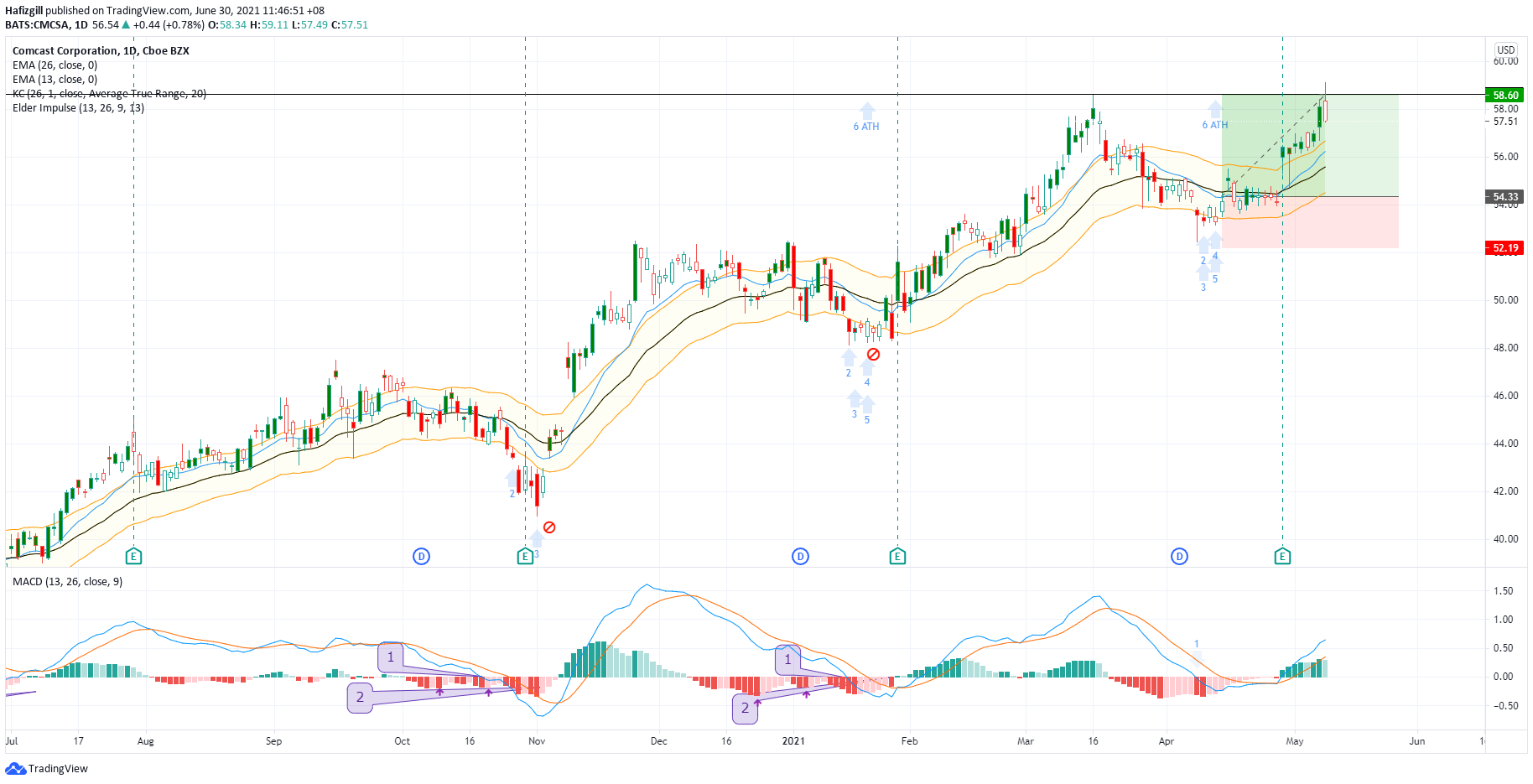The height and width of the screenshot is (784, 1533).
Task: Click 1.50 on the MACD axis
Action: [1504, 590]
